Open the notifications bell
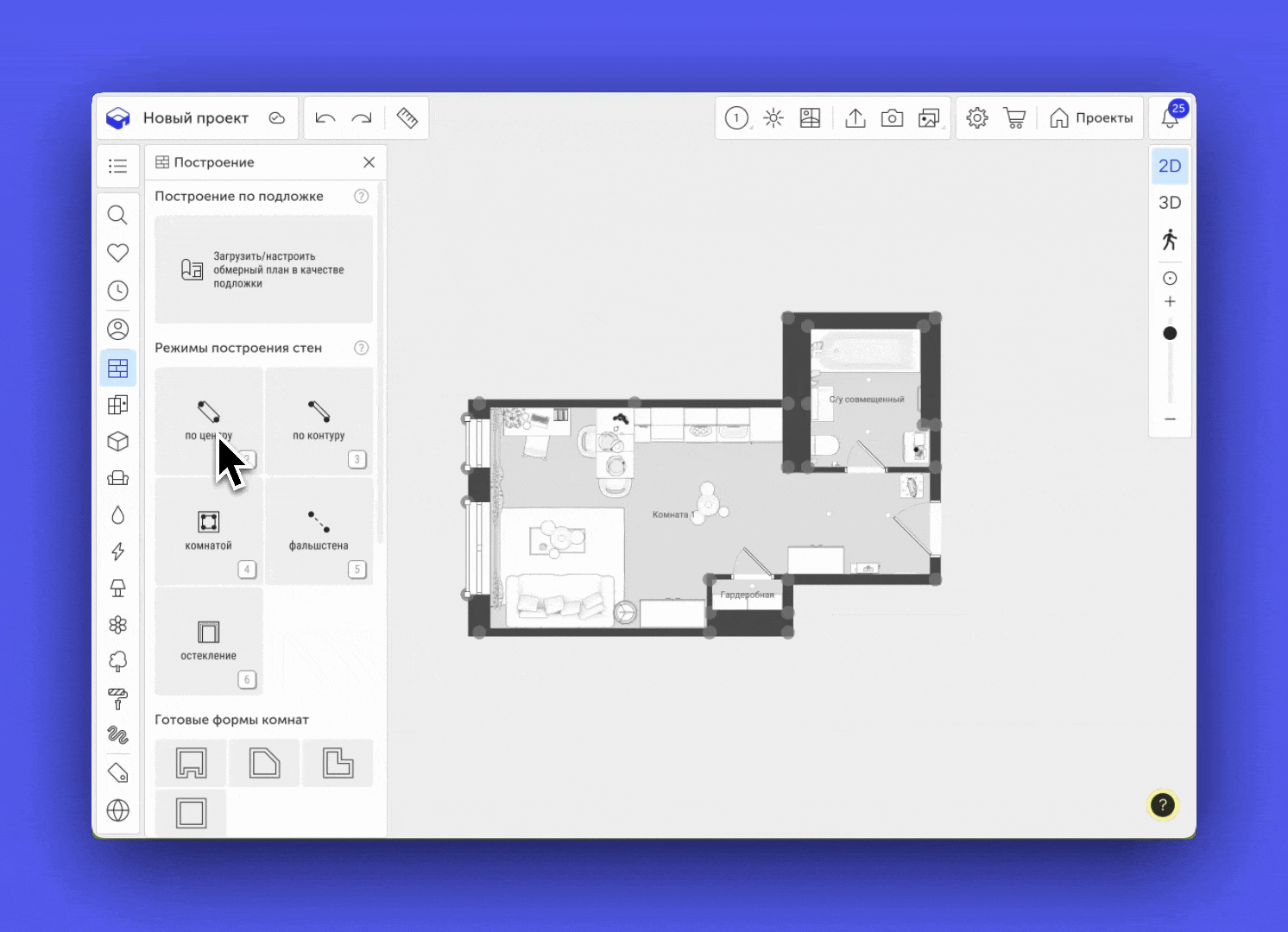The width and height of the screenshot is (1288, 932). pos(1170,118)
